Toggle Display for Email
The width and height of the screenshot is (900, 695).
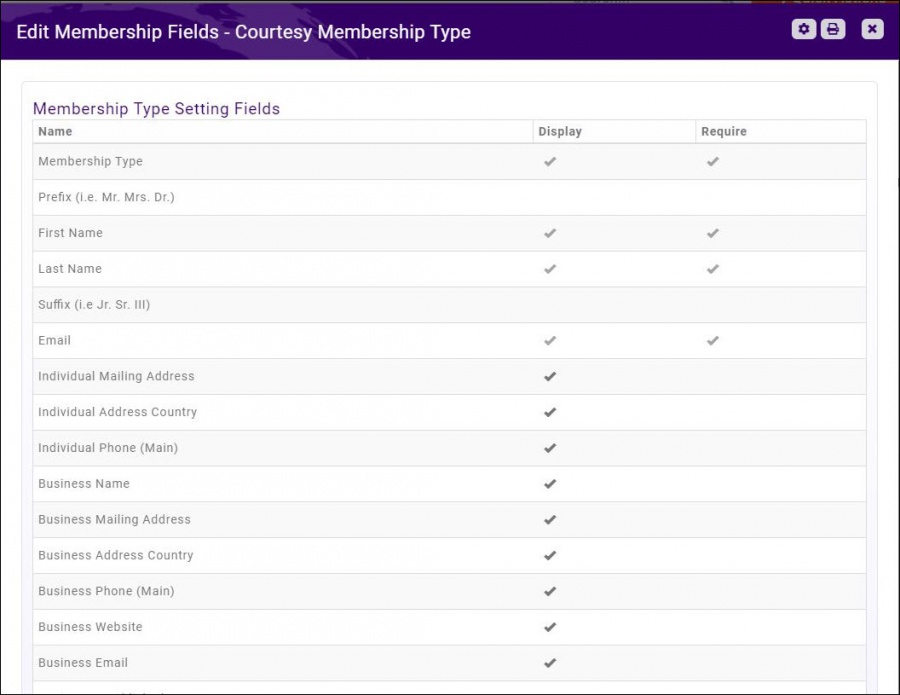pyautogui.click(x=549, y=340)
